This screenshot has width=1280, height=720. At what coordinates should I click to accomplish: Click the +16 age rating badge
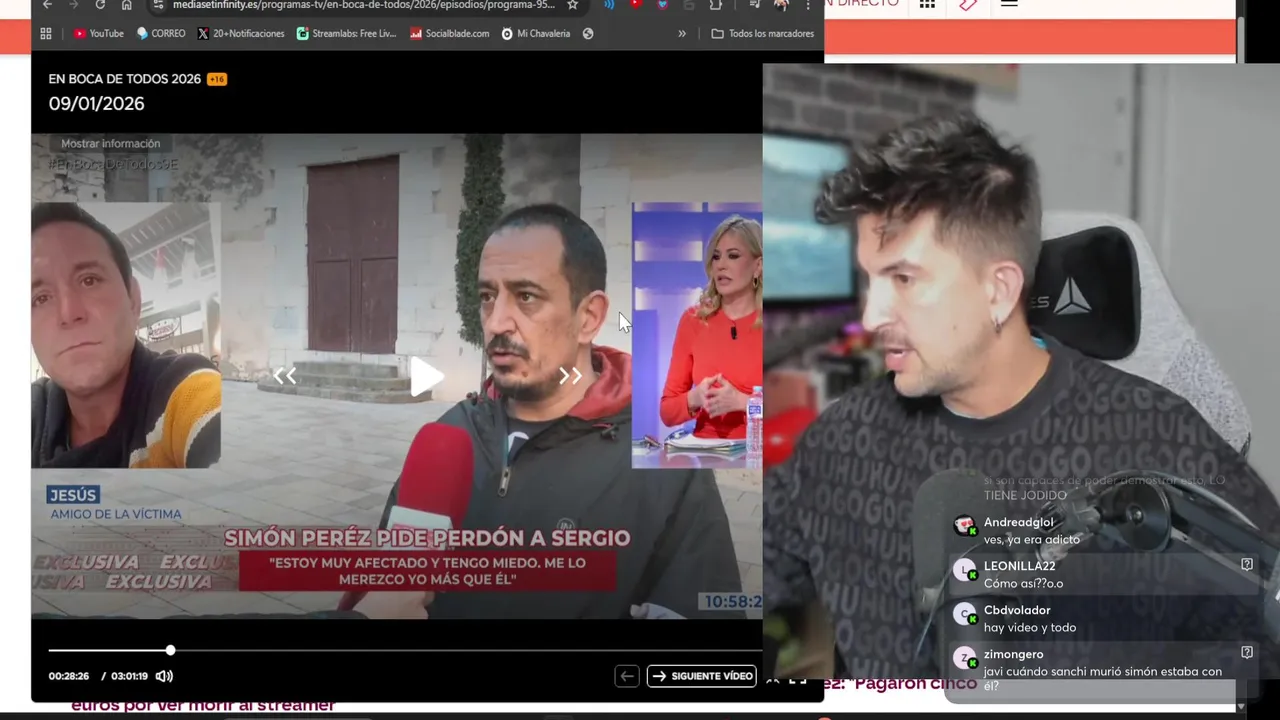click(217, 79)
